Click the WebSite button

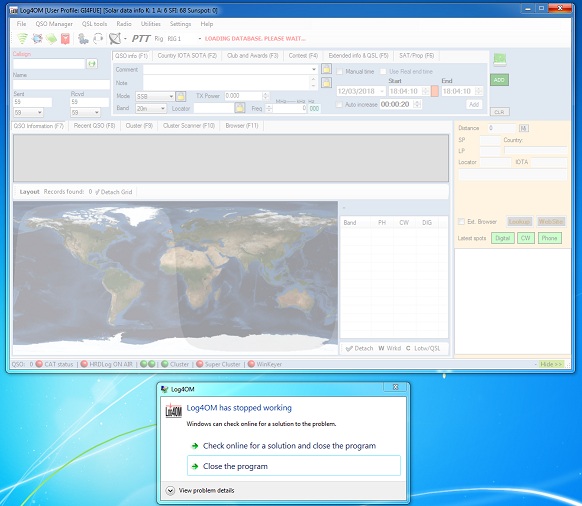coord(551,222)
